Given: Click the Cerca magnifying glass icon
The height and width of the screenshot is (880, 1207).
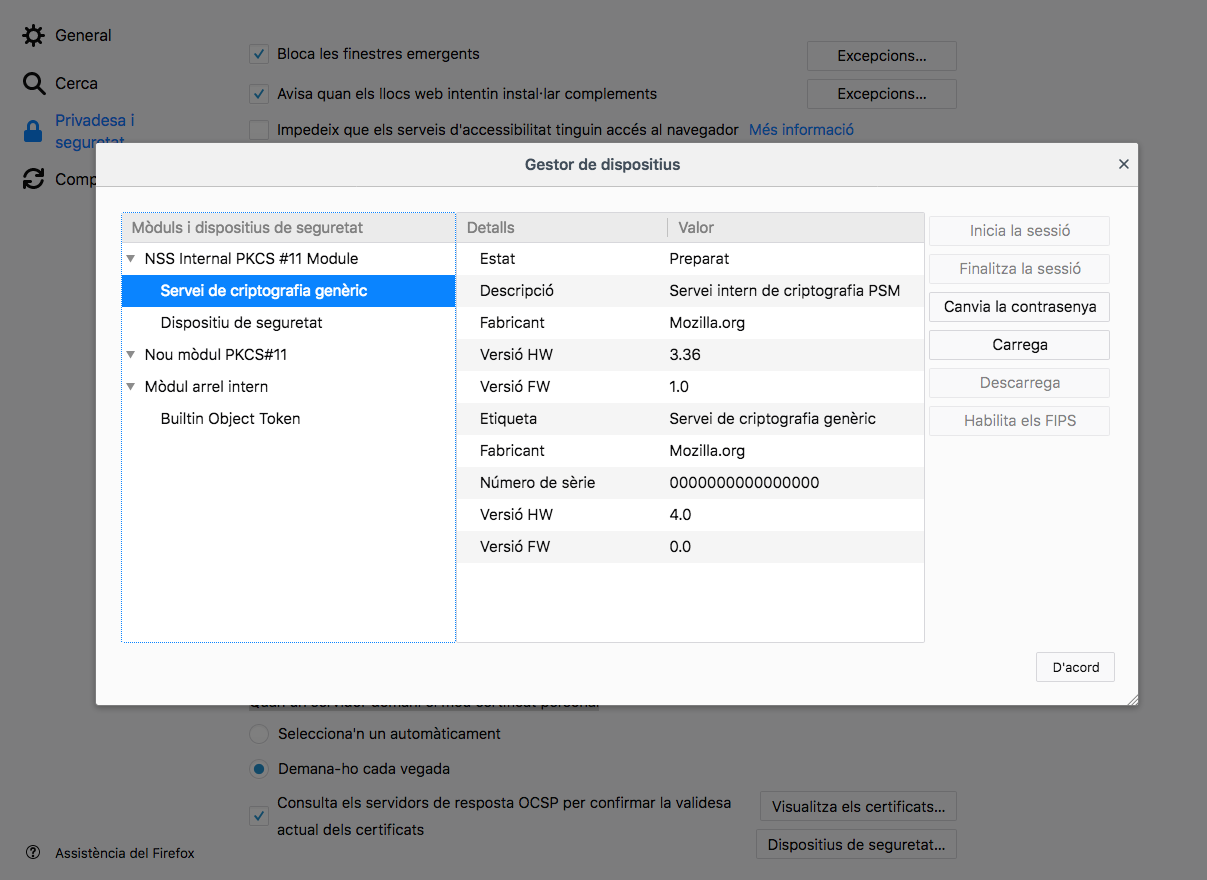Looking at the screenshot, I should click(34, 84).
